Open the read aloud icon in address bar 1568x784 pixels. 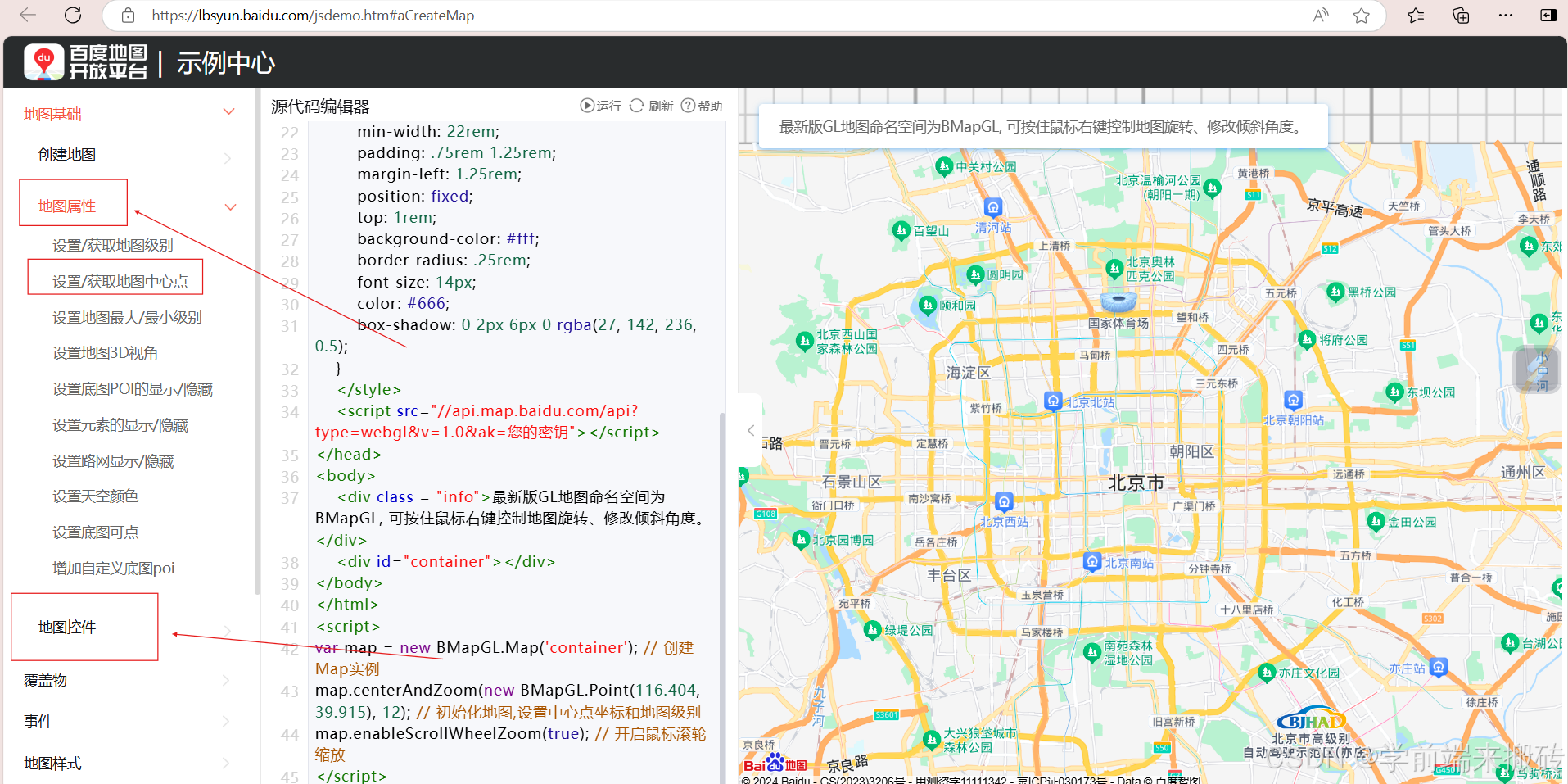pyautogui.click(x=1321, y=16)
